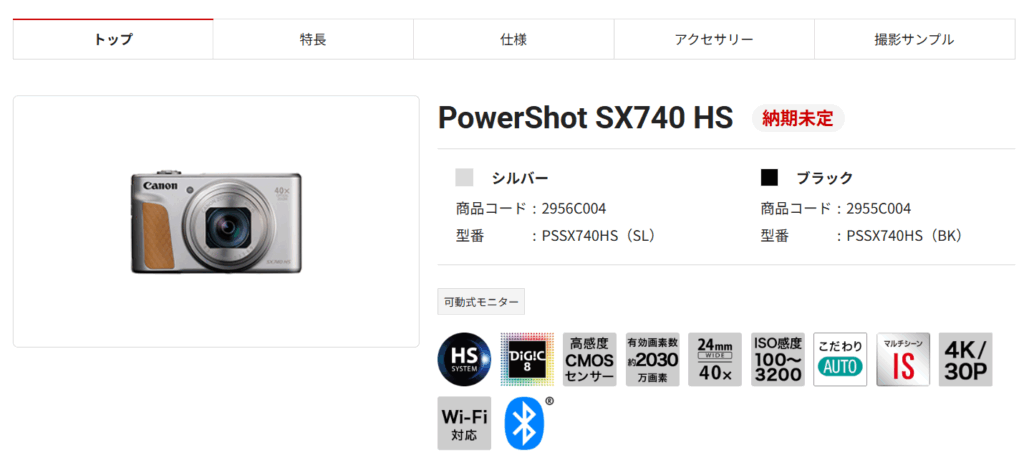Click the 4K/30P video icon
The height and width of the screenshot is (458, 1024).
pos(966,359)
